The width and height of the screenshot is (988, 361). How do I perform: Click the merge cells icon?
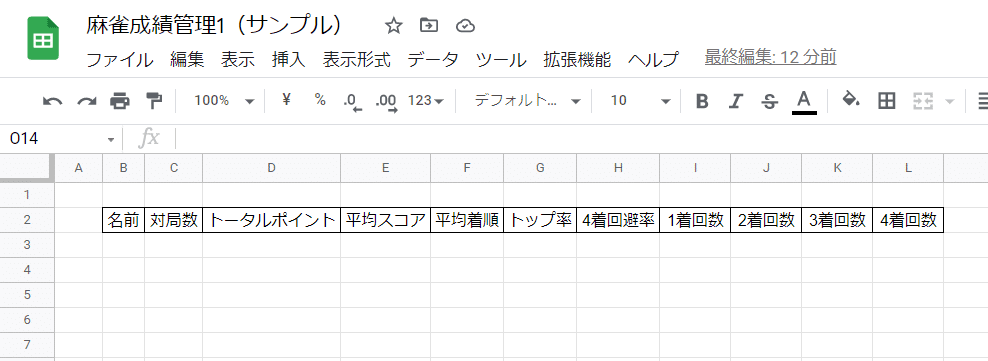pyautogui.click(x=922, y=101)
